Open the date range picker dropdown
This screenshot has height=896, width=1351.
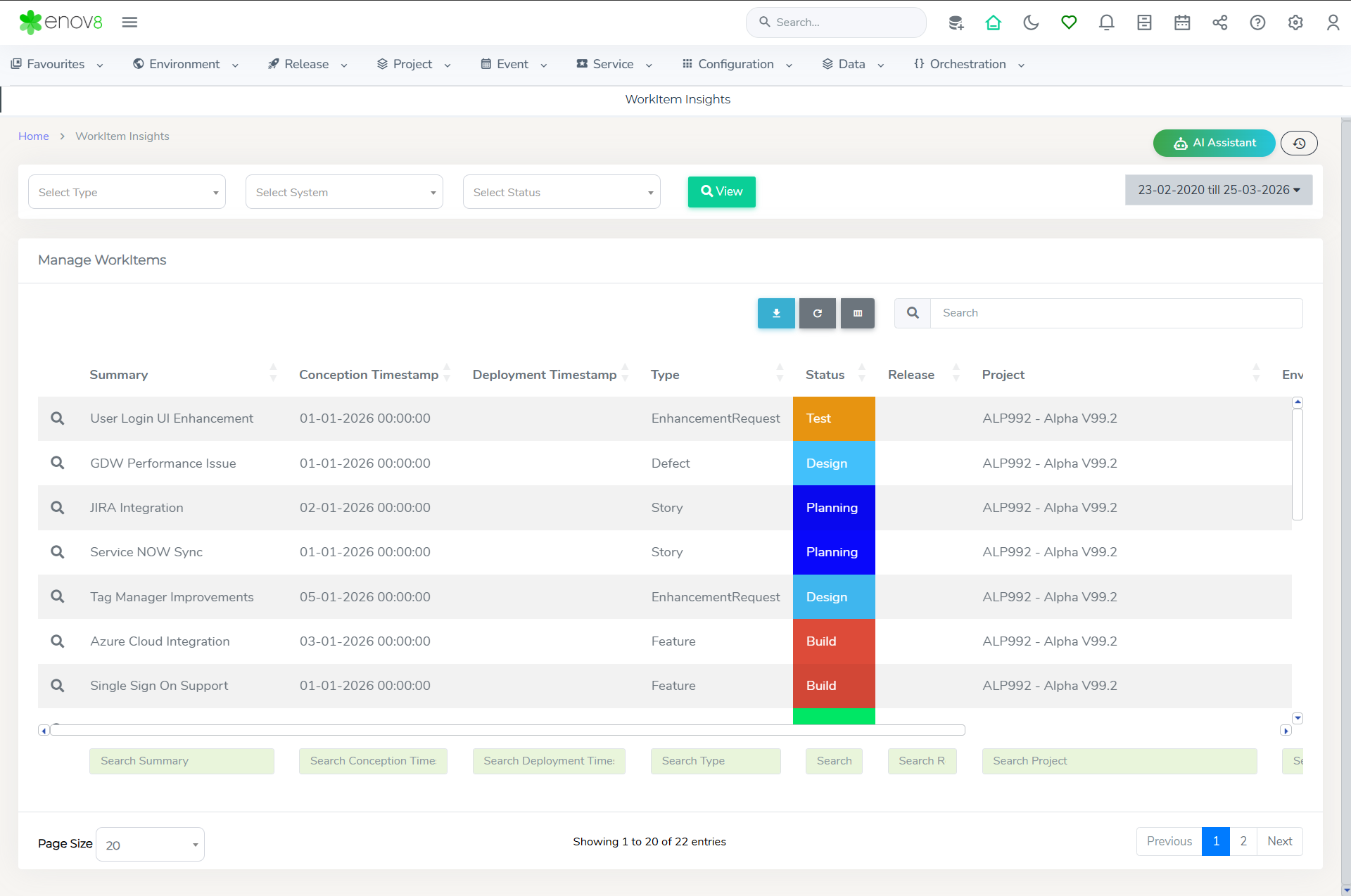click(x=1219, y=190)
